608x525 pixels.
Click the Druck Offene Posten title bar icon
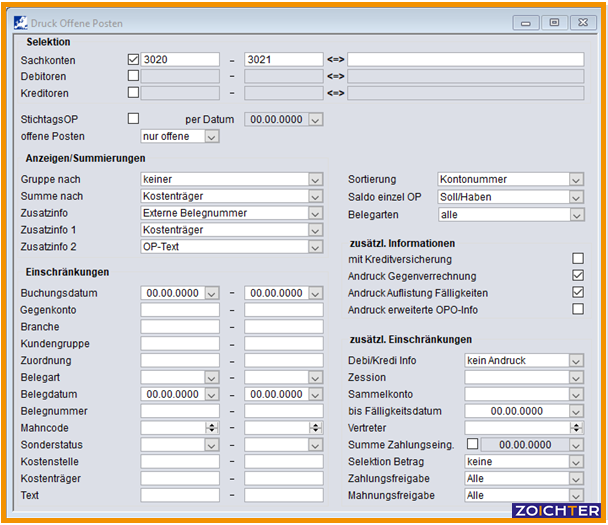[x=21, y=21]
